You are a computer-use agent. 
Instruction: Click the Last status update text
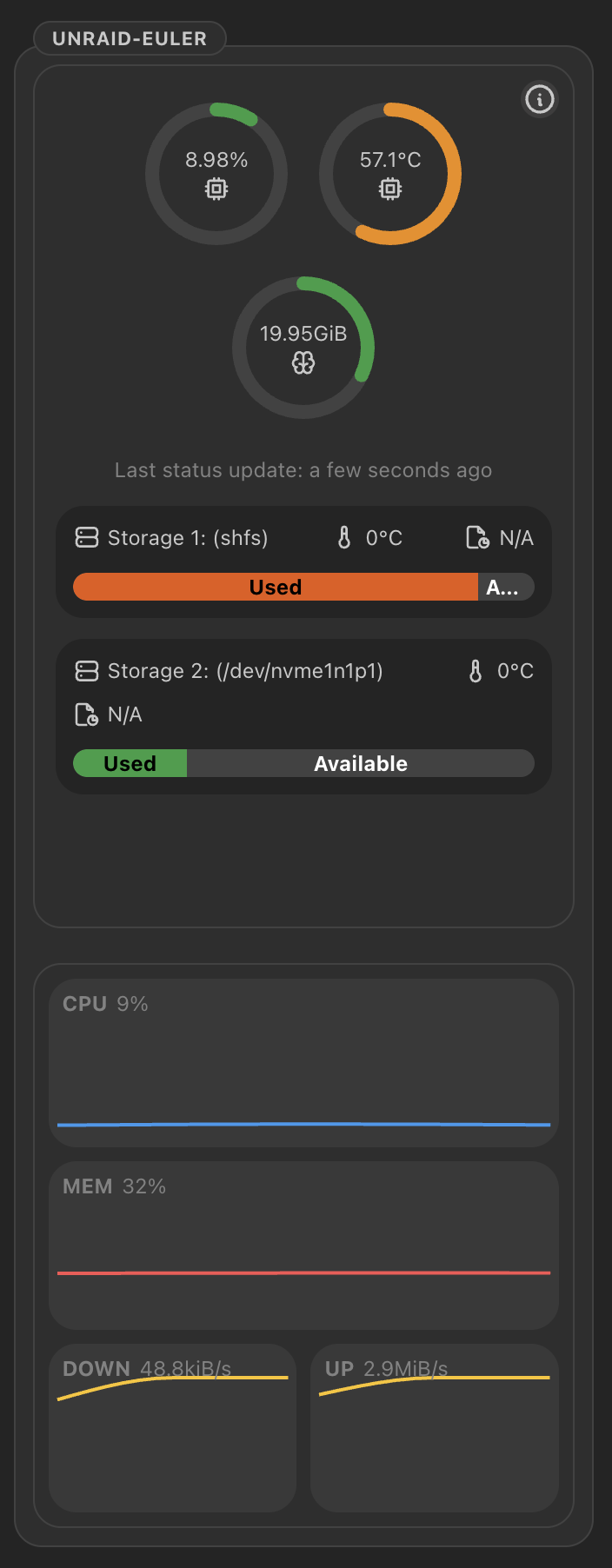303,470
